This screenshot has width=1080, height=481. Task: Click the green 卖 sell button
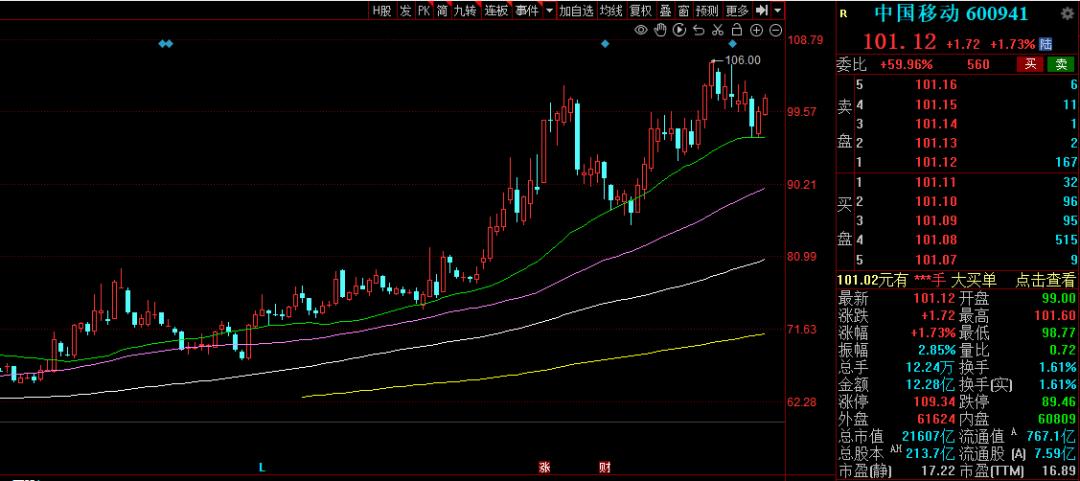[1060, 65]
